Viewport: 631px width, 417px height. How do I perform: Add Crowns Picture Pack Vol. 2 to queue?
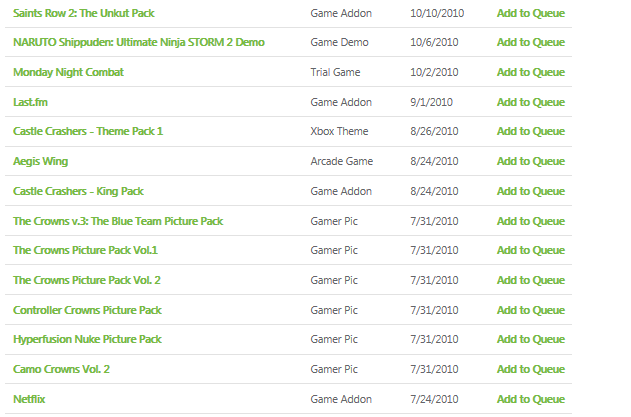click(x=531, y=280)
